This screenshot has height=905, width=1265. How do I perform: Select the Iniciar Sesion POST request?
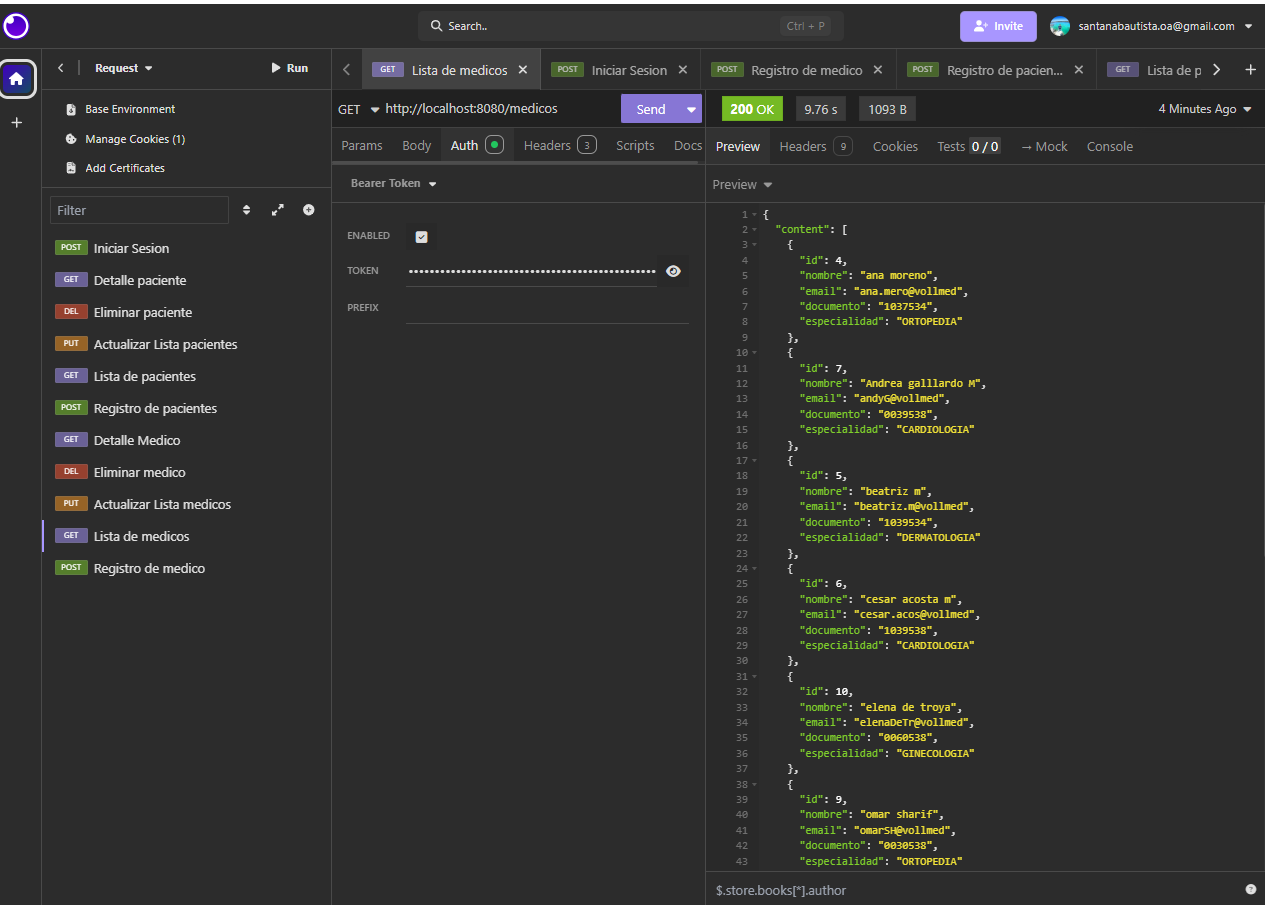pyautogui.click(x=186, y=248)
